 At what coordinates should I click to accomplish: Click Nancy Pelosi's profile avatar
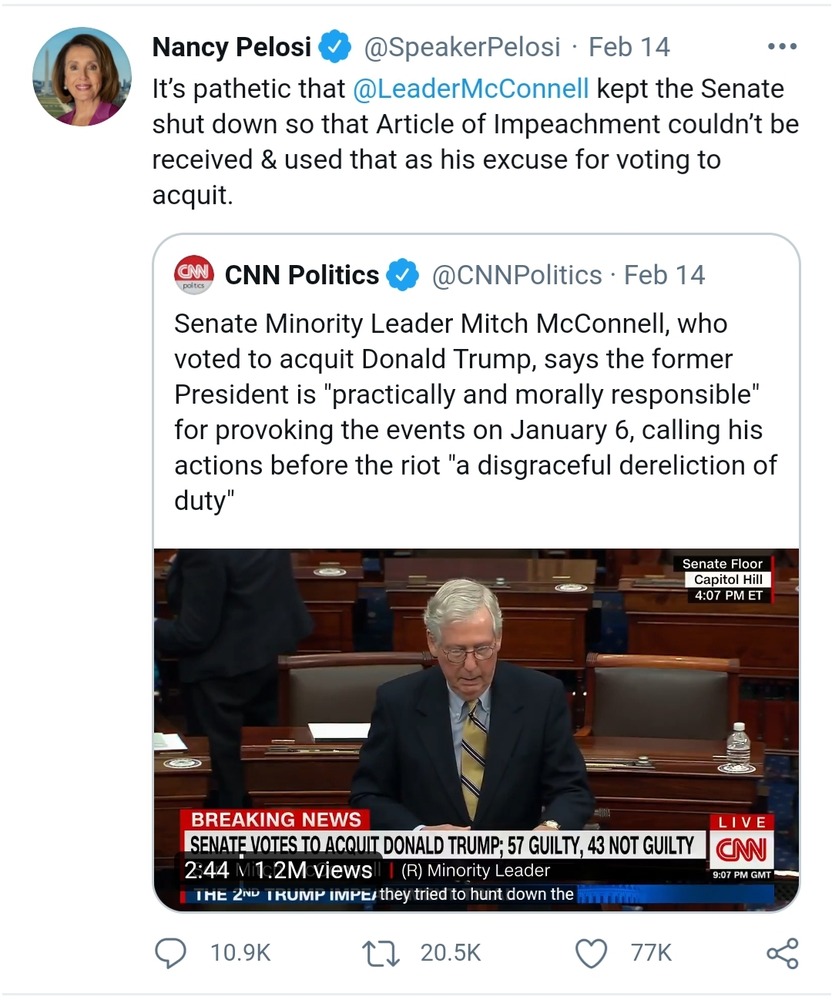coord(82,76)
